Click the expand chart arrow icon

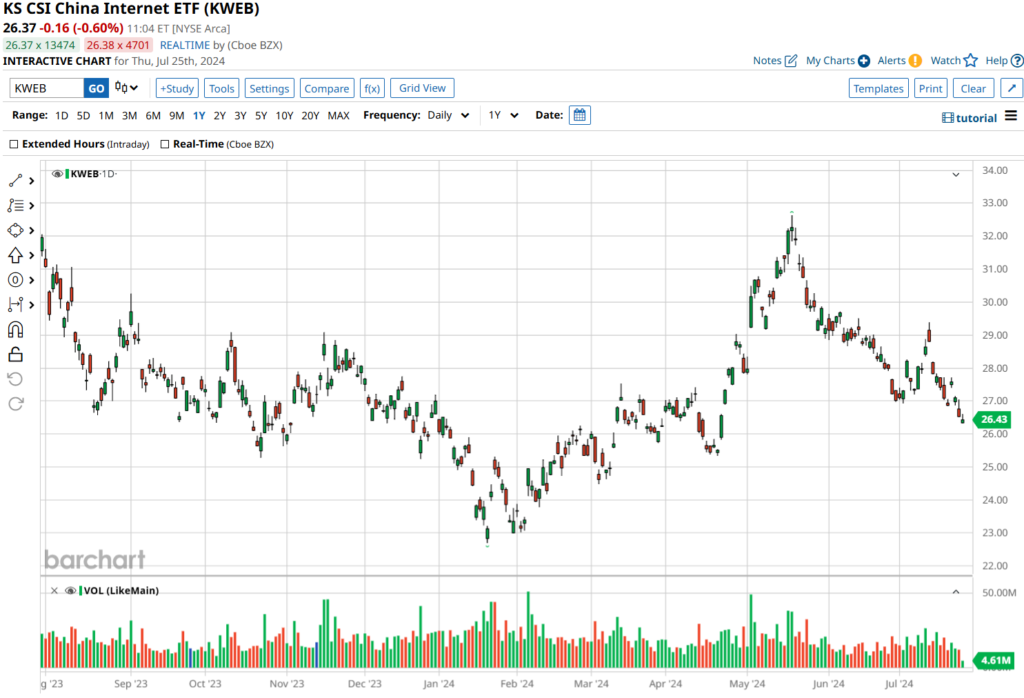1009,88
